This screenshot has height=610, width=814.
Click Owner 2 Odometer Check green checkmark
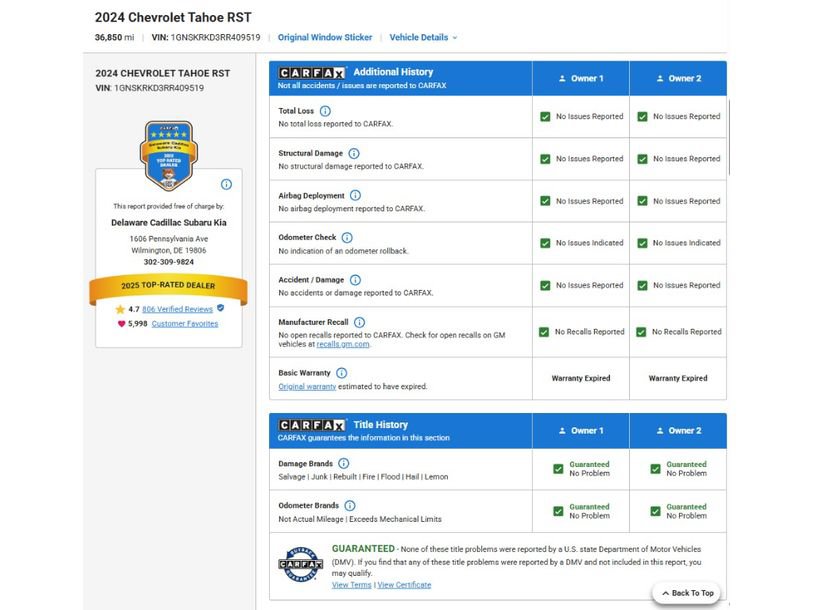[x=642, y=243]
